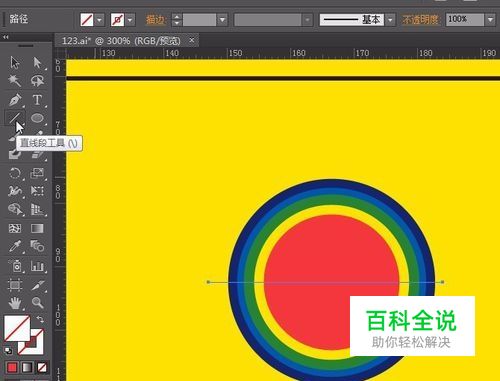
Task: Activate the Rotate tool
Action: coord(15,173)
